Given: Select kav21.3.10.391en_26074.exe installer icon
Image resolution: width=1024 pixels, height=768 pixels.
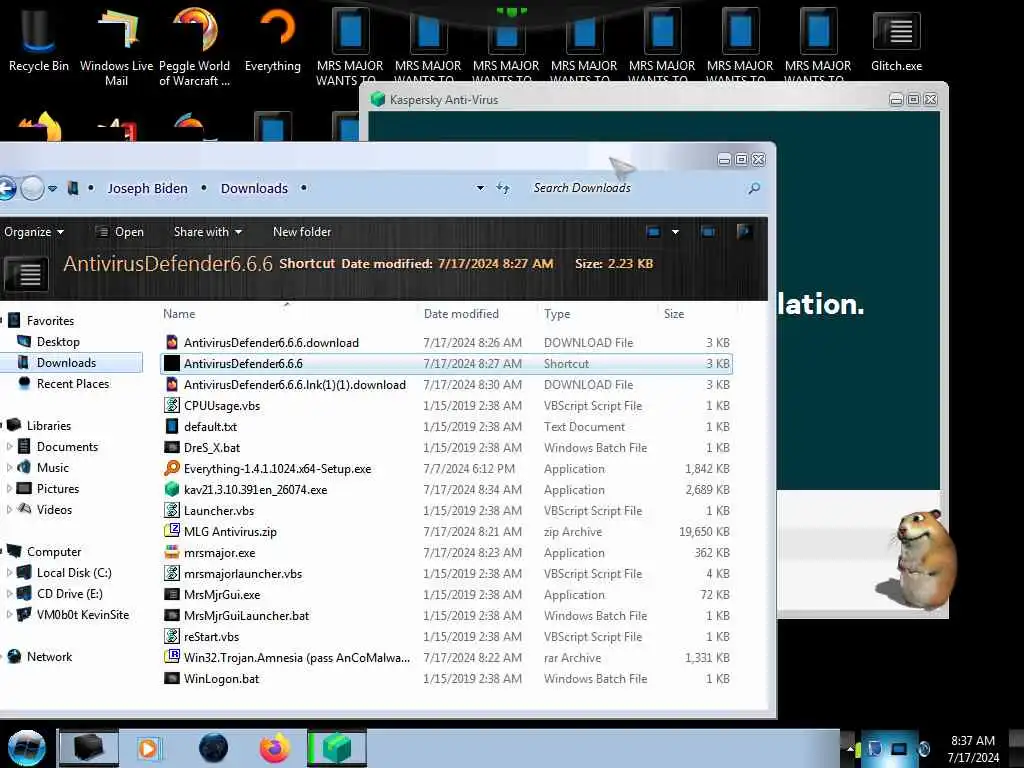Looking at the screenshot, I should [172, 489].
